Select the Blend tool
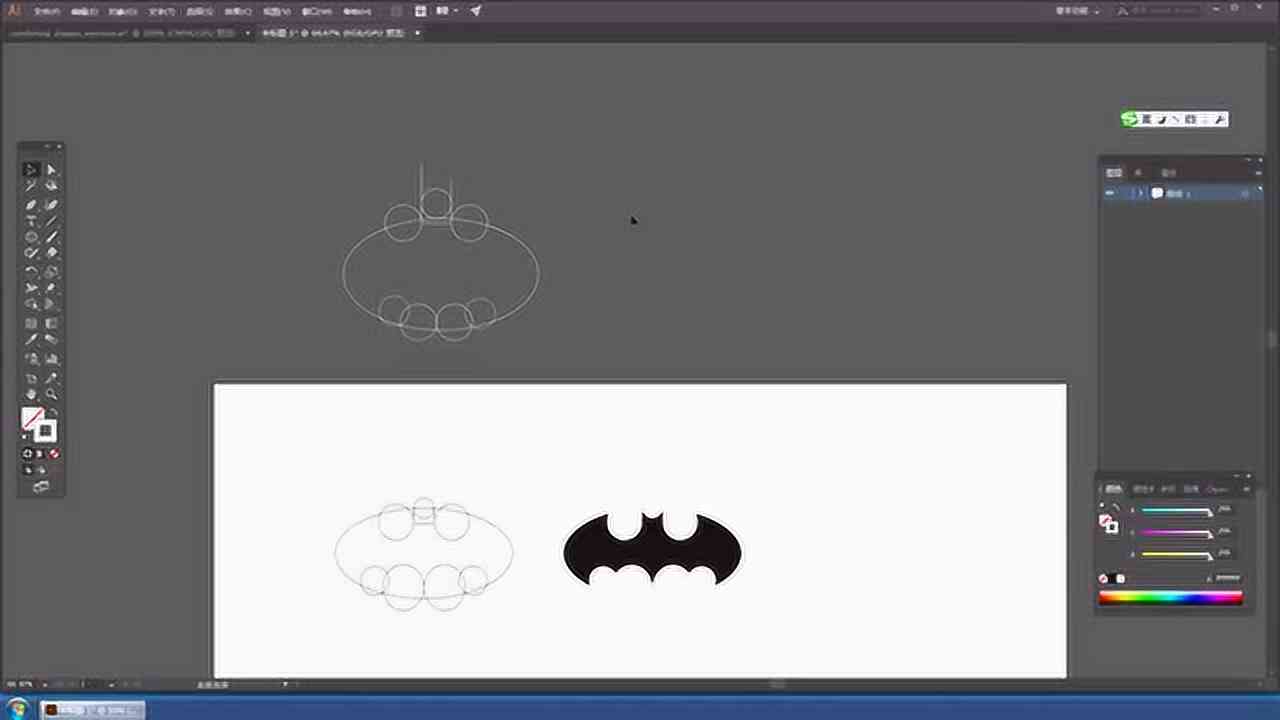The width and height of the screenshot is (1280, 720). (51, 340)
